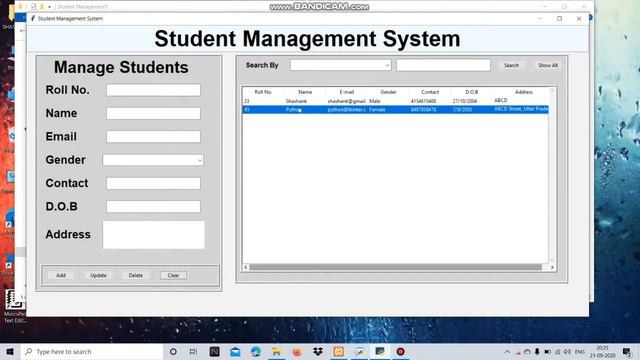Click the Roll No. input field

(x=153, y=90)
